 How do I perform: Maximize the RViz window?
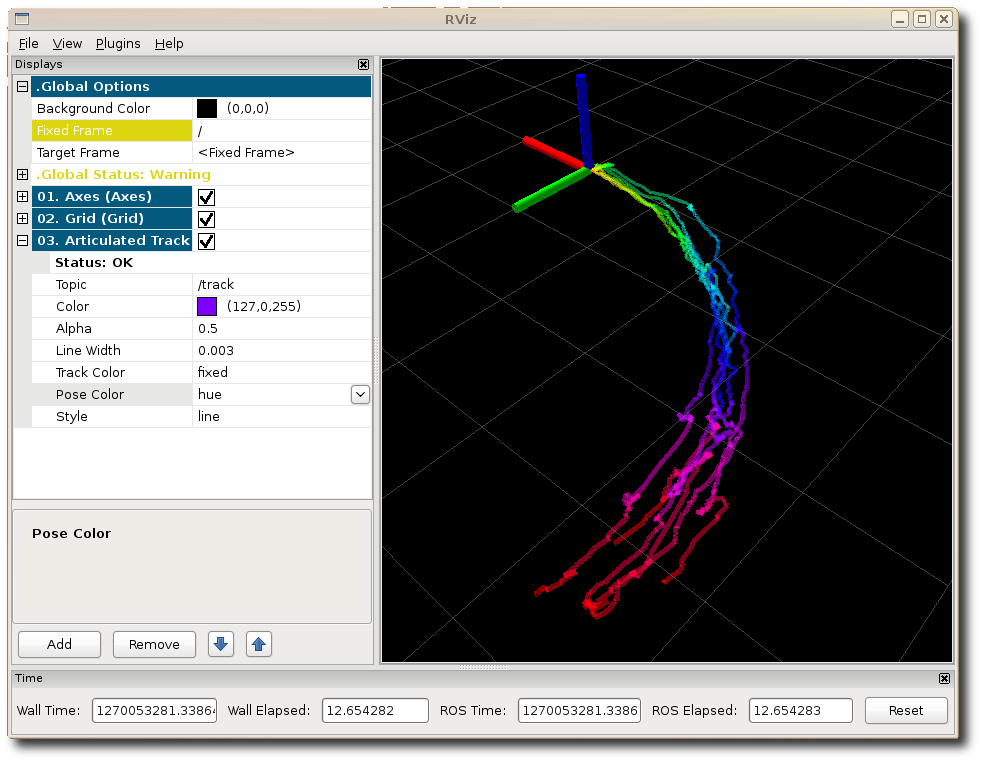point(922,19)
